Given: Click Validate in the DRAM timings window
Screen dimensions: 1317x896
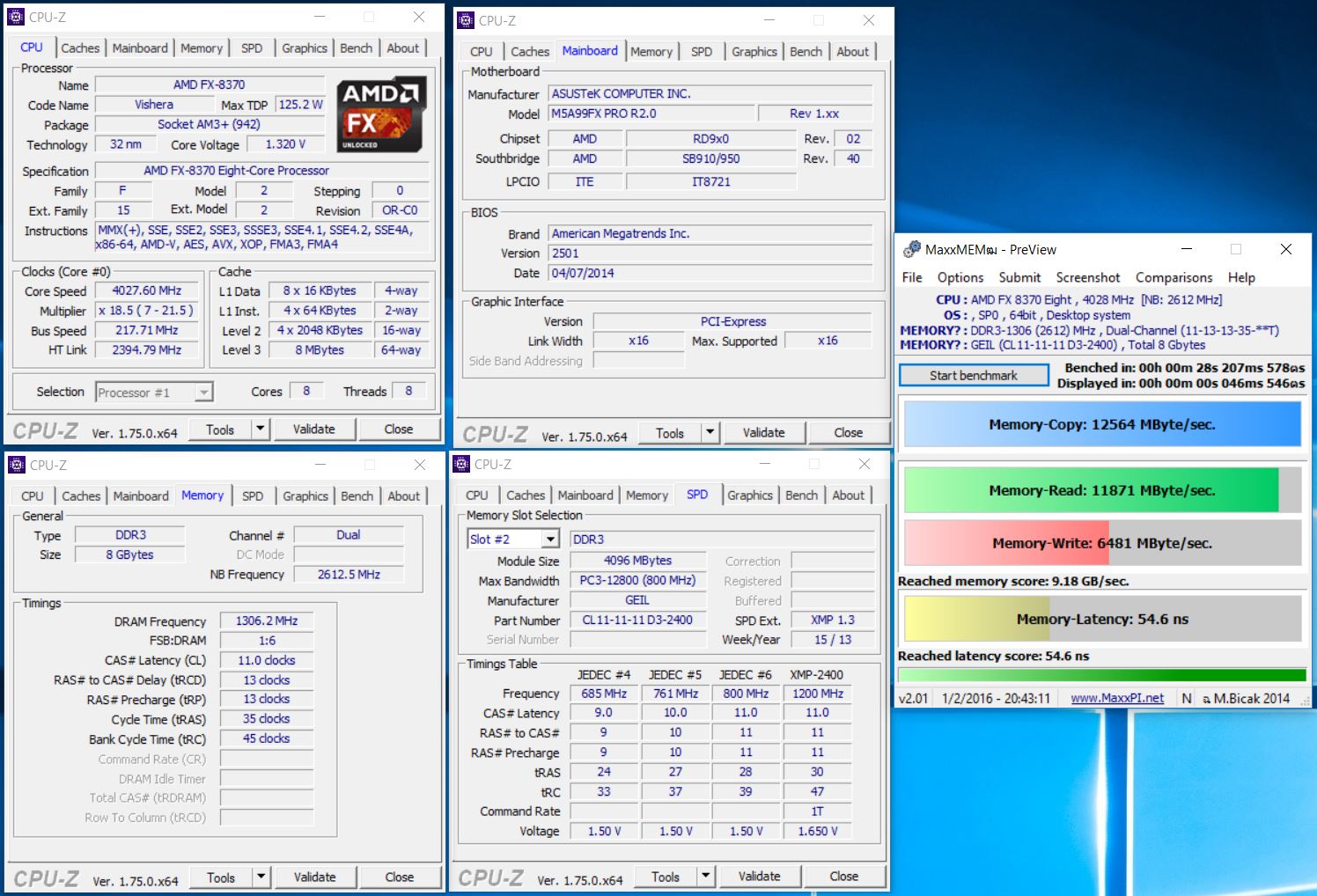Looking at the screenshot, I should tap(314, 878).
